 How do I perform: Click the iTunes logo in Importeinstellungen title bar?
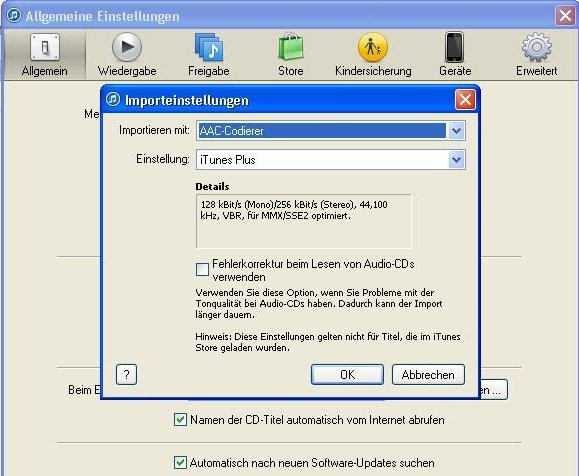pos(113,99)
